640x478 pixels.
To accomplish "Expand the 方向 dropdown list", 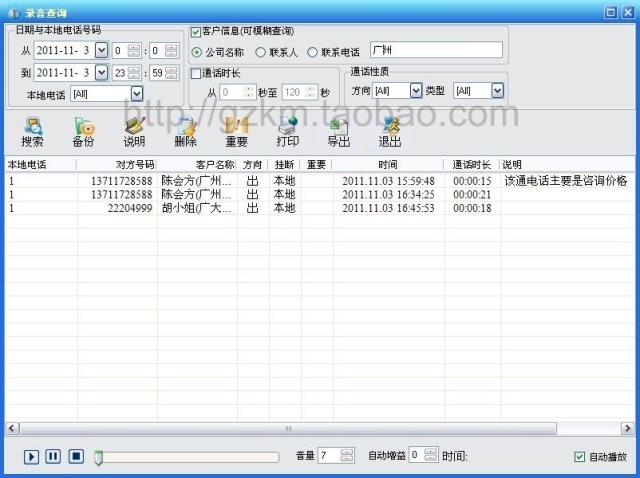I will point(416,91).
